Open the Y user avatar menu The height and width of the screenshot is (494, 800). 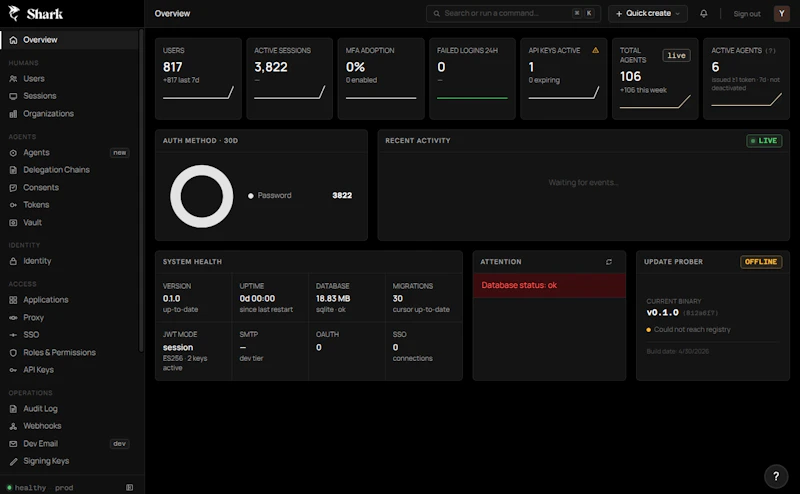[x=782, y=13]
